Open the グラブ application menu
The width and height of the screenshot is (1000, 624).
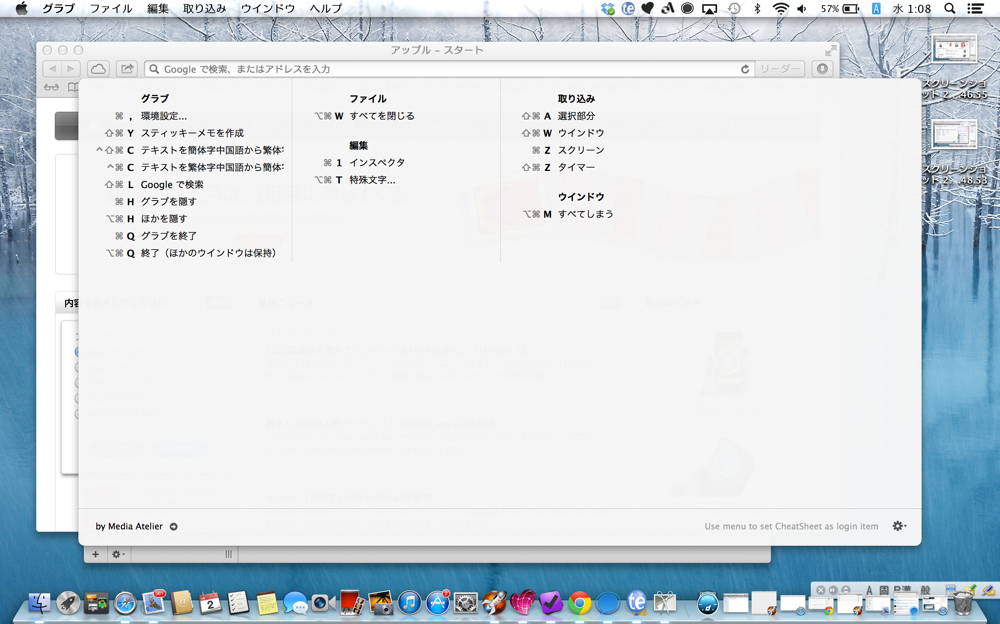(x=59, y=8)
